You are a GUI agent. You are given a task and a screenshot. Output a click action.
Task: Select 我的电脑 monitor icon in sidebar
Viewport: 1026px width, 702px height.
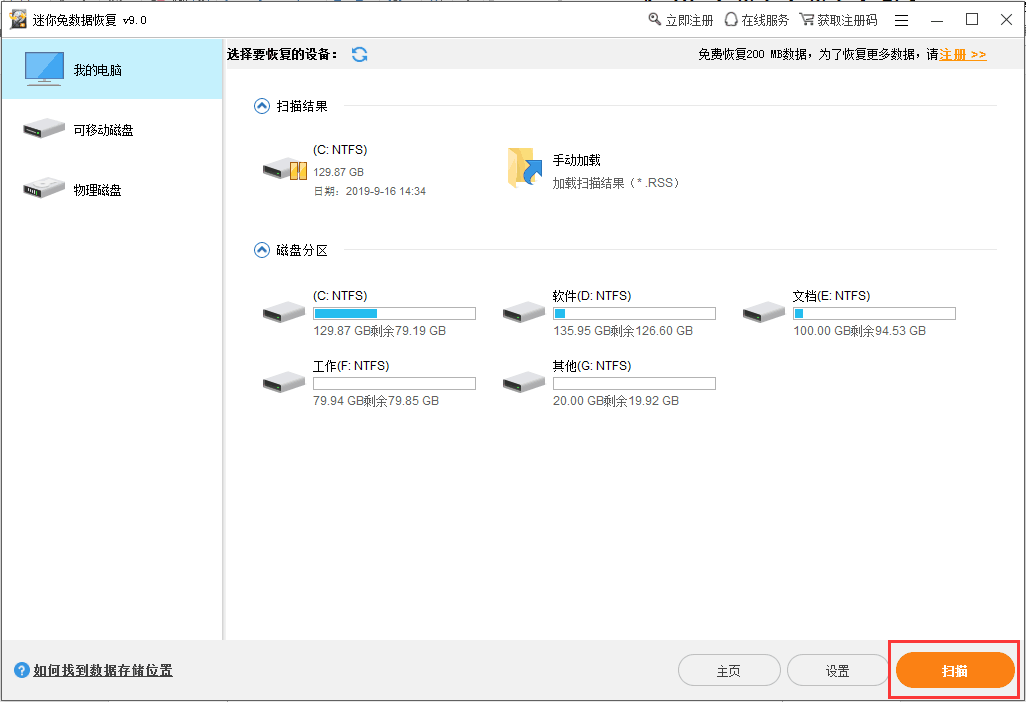click(44, 69)
